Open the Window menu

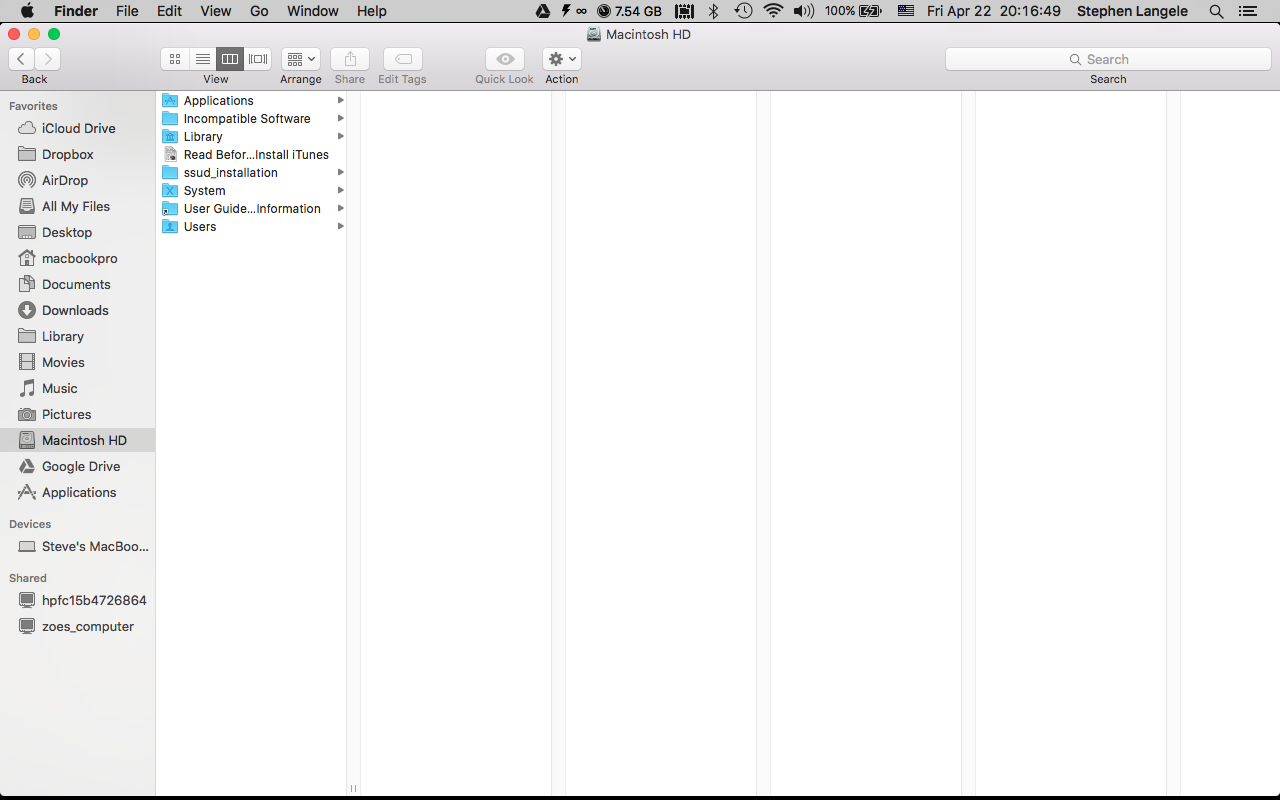[313, 11]
